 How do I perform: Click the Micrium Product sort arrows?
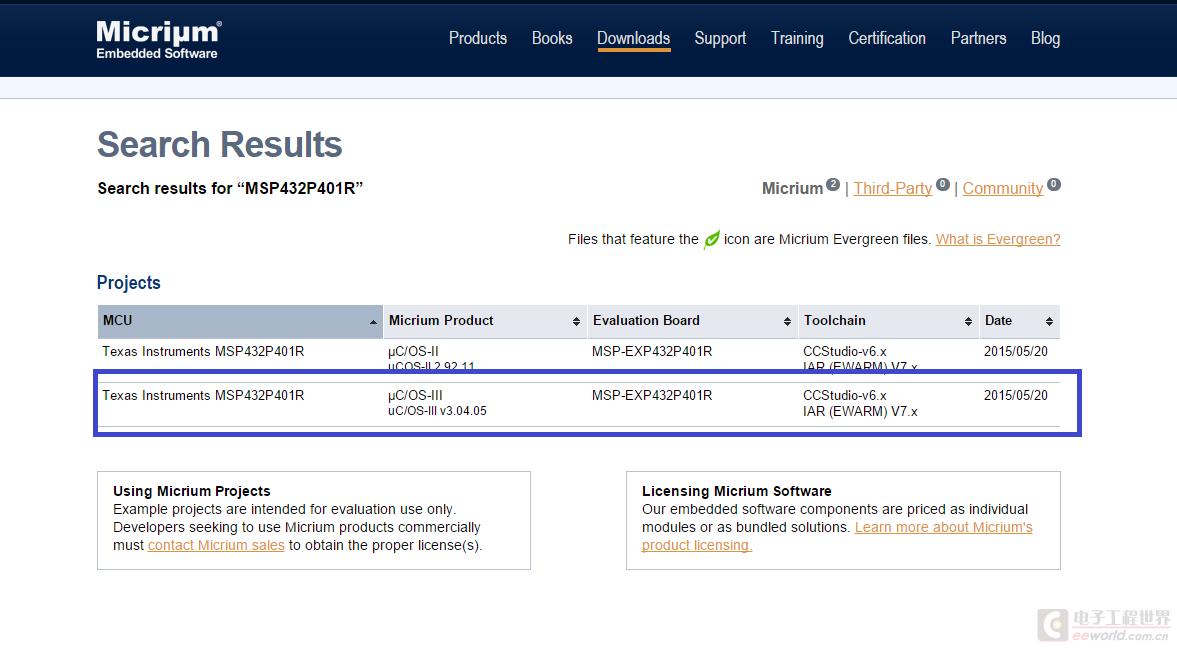coord(576,321)
